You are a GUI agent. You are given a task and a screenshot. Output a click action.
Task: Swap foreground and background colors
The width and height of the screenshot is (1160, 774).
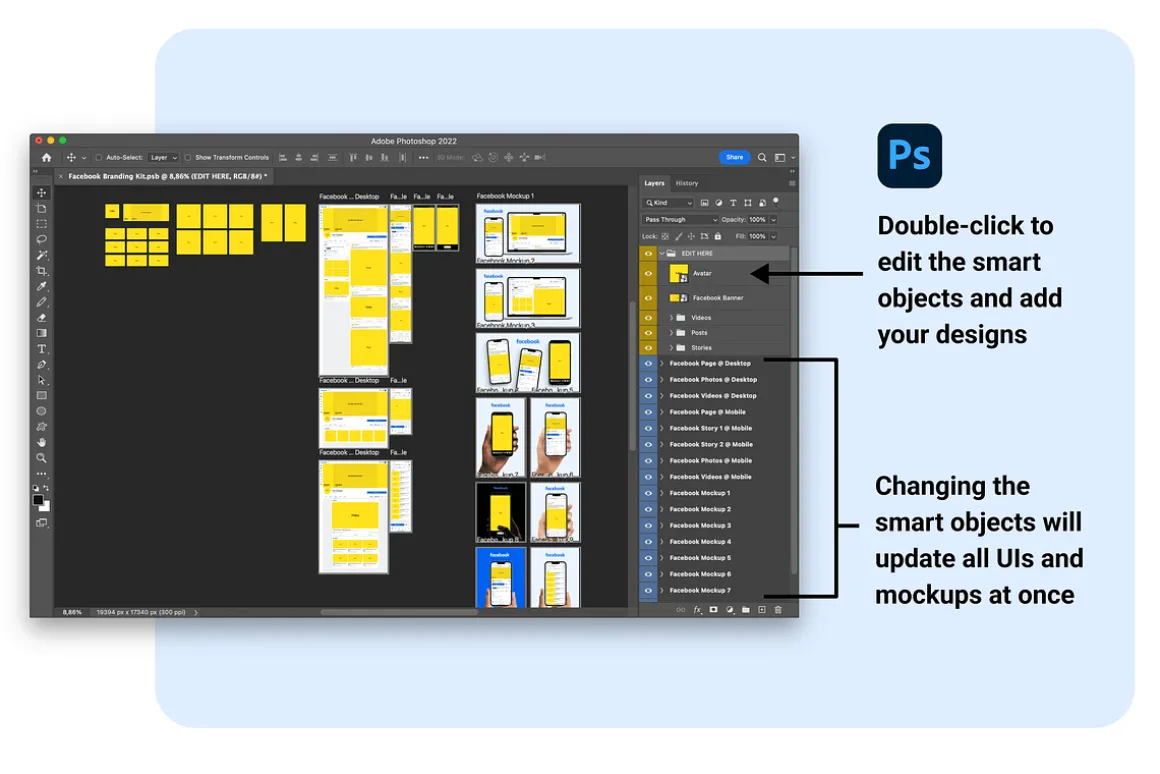click(x=47, y=488)
